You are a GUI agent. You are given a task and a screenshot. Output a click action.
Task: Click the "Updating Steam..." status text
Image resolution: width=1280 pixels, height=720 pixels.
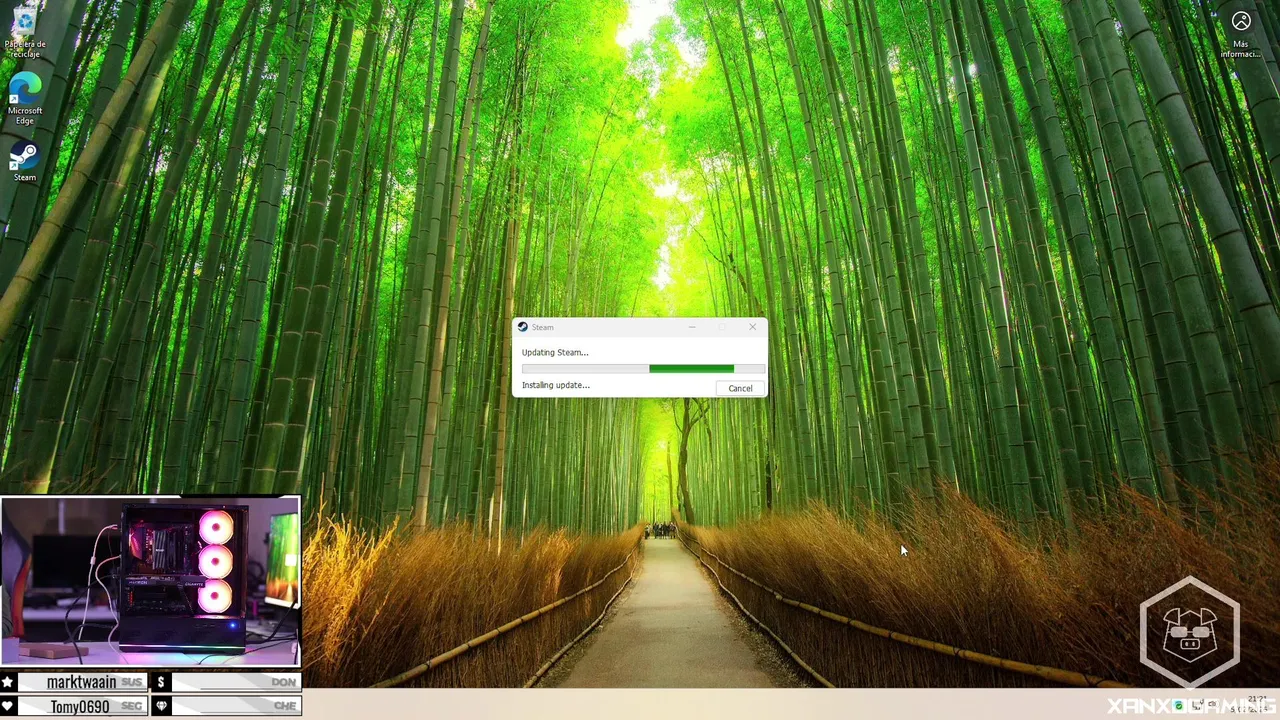pyautogui.click(x=555, y=352)
